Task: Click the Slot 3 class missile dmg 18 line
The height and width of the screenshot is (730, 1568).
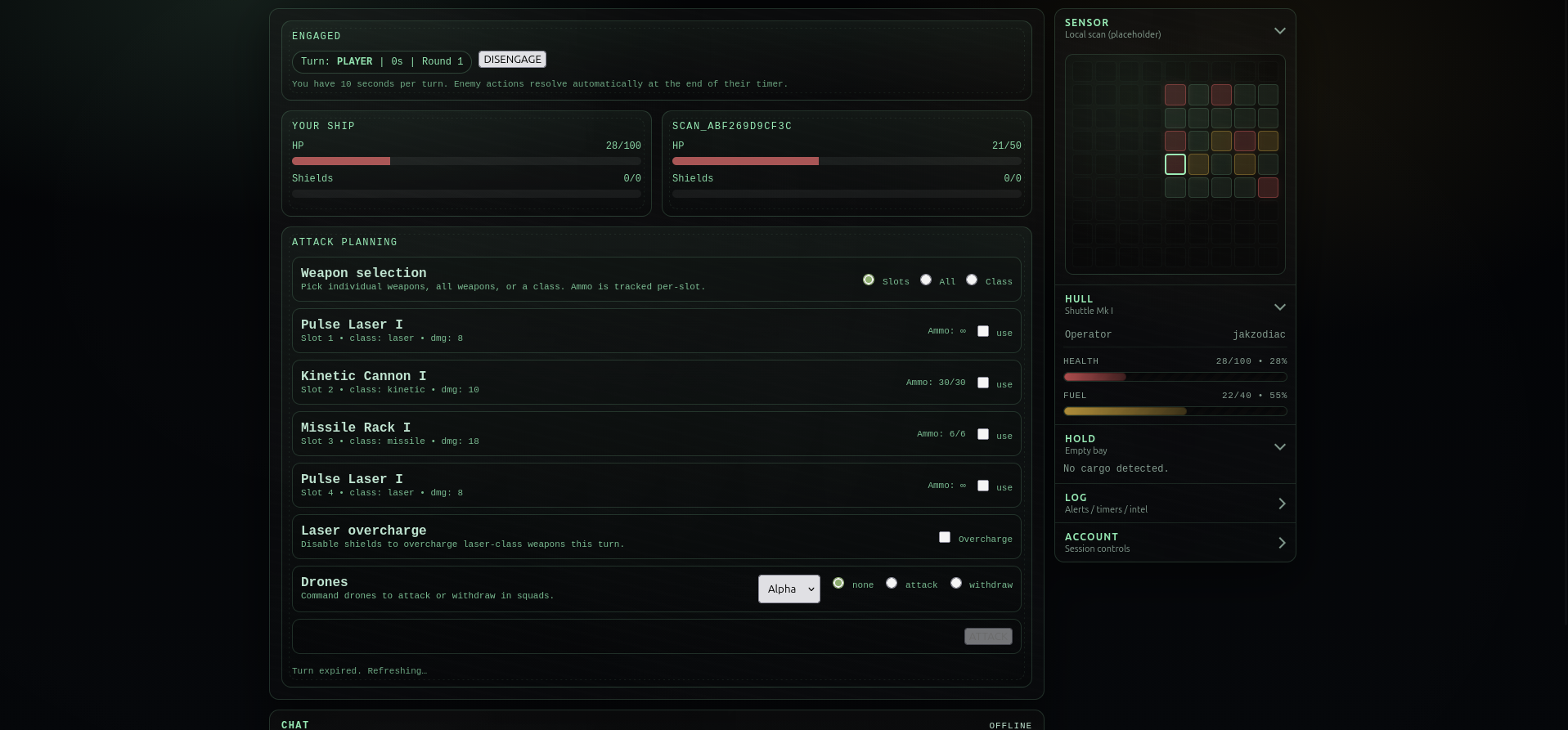Action: point(390,441)
